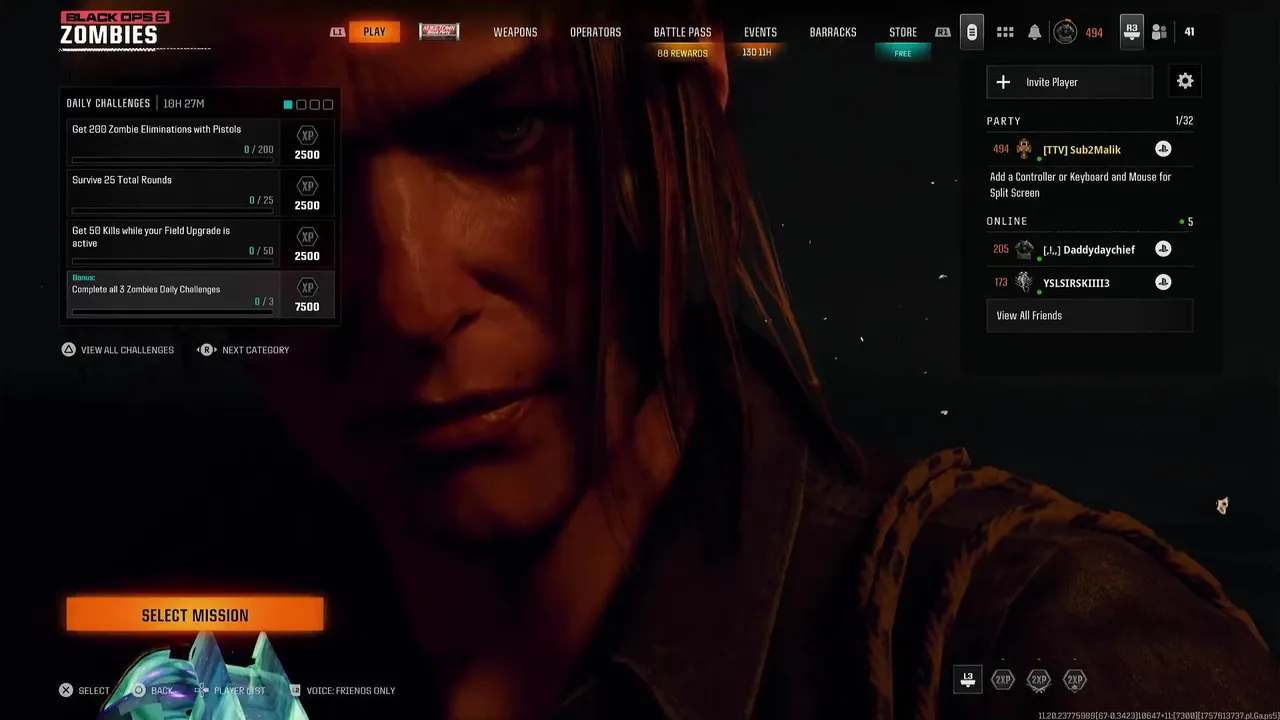1280x720 pixels.
Task: Click the R3 social panel icon
Action: pyautogui.click(x=1131, y=32)
